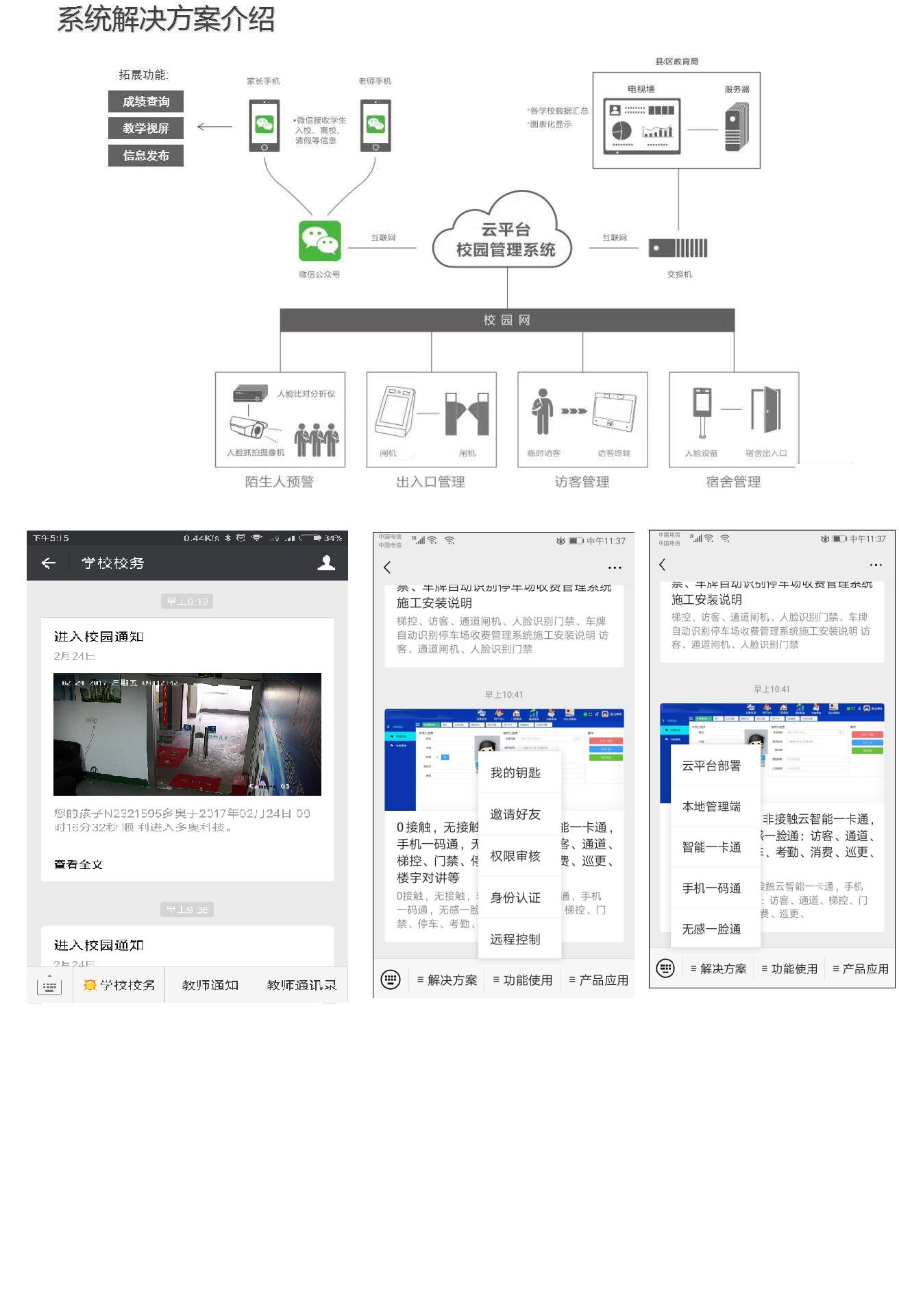
Task: Click the 信息发布 button in the diagram
Action: point(146,156)
